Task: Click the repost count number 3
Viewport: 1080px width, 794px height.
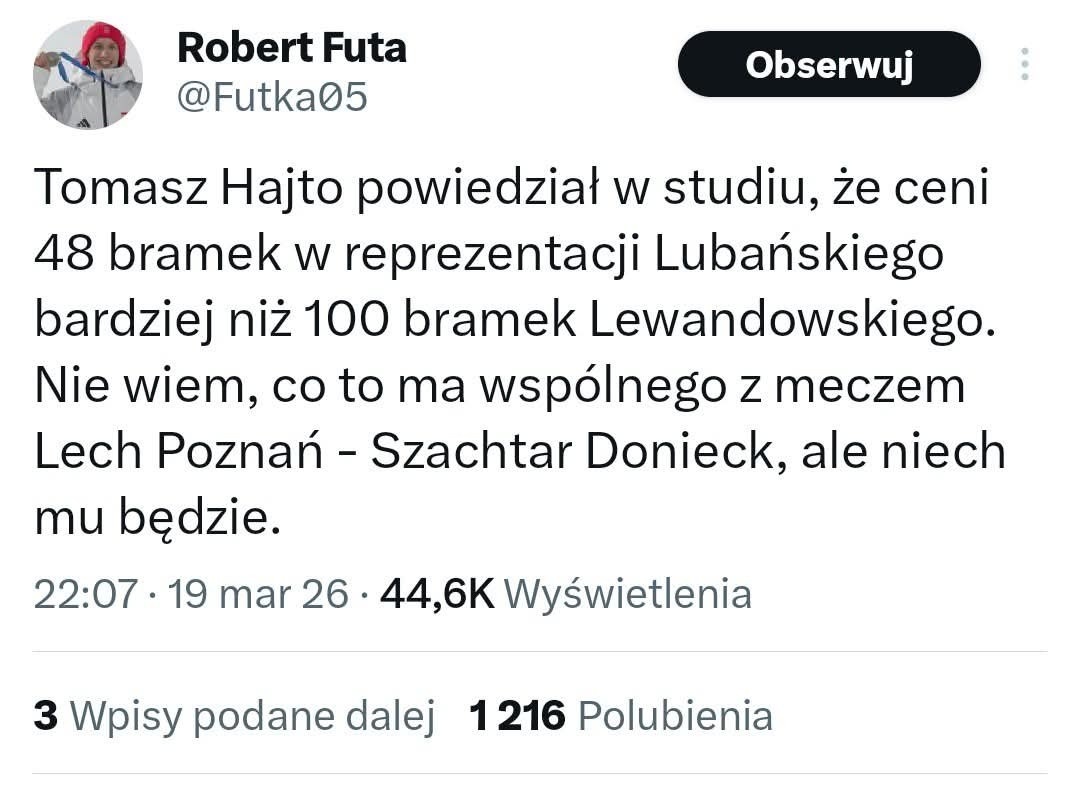Action: pyautogui.click(x=45, y=716)
